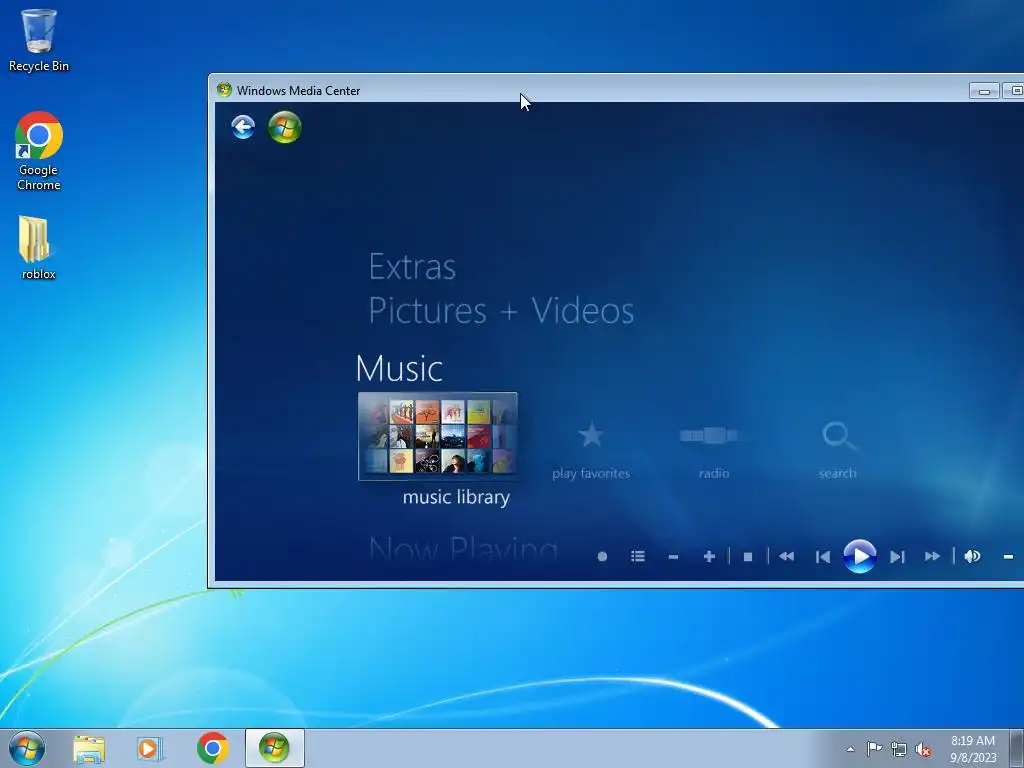Show hidden tray icons arrow
This screenshot has height=768, width=1024.
coord(850,749)
